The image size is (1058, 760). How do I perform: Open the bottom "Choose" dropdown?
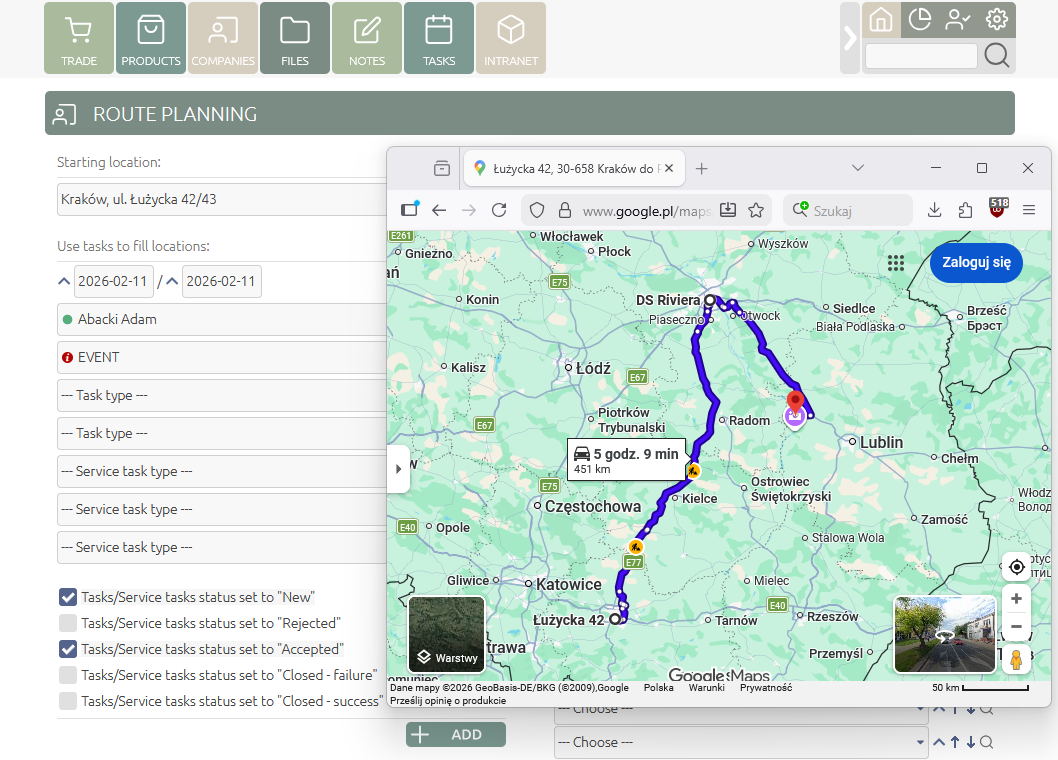coord(740,742)
